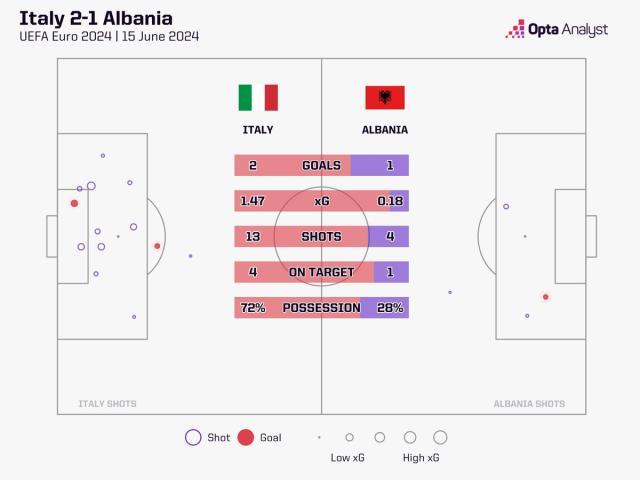This screenshot has height=480, width=640.
Task: Click Italy's red goal dot on the penalty arc
Action: click(x=157, y=245)
